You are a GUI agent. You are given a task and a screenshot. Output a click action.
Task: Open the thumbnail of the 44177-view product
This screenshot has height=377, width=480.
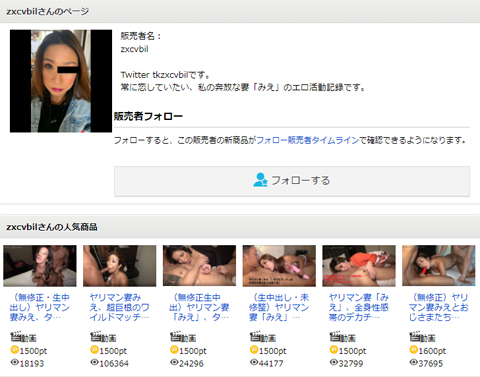[279, 266]
